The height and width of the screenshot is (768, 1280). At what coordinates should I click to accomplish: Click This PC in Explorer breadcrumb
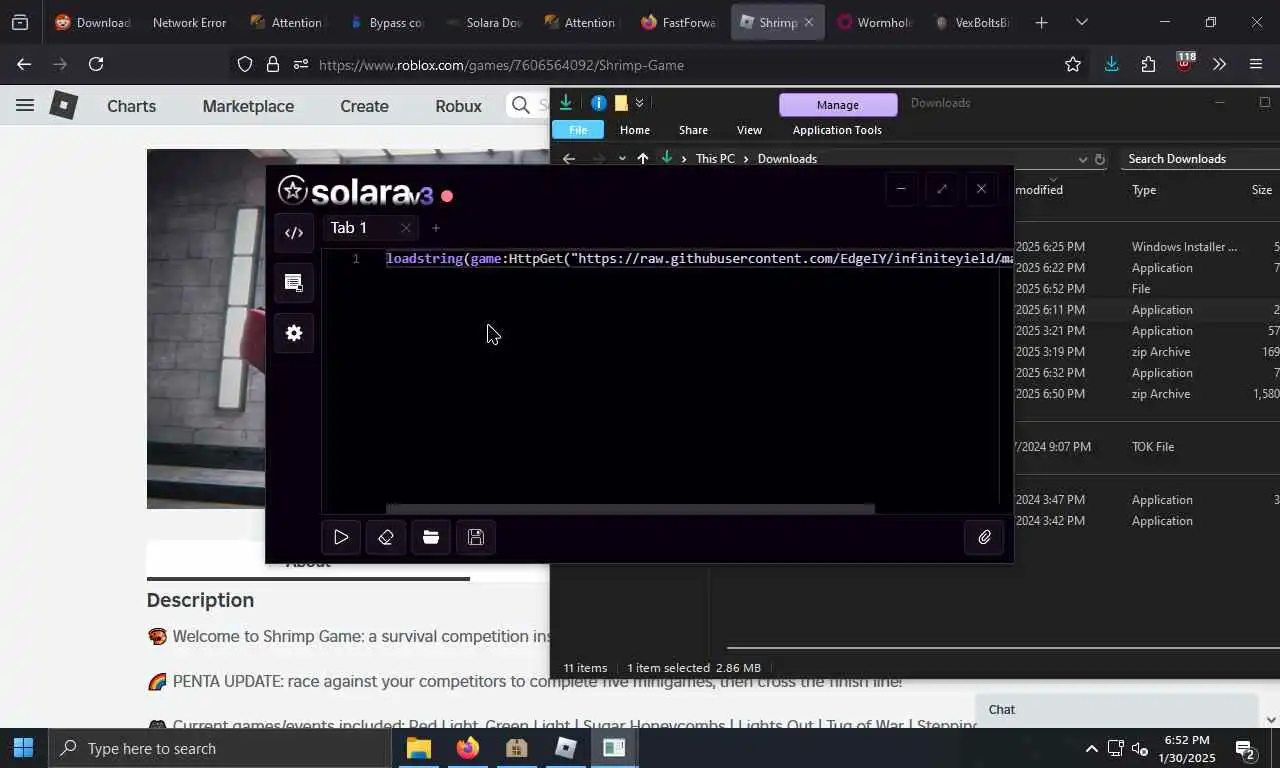715,159
